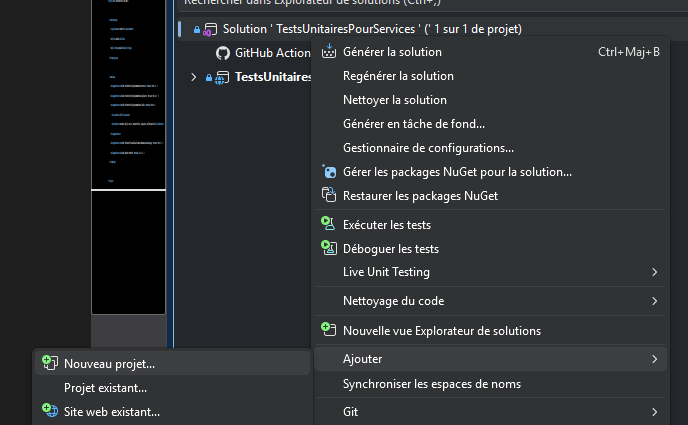Screen dimensions: 688x425
Task: Choose Regénérer la solution
Action: point(491,76)
